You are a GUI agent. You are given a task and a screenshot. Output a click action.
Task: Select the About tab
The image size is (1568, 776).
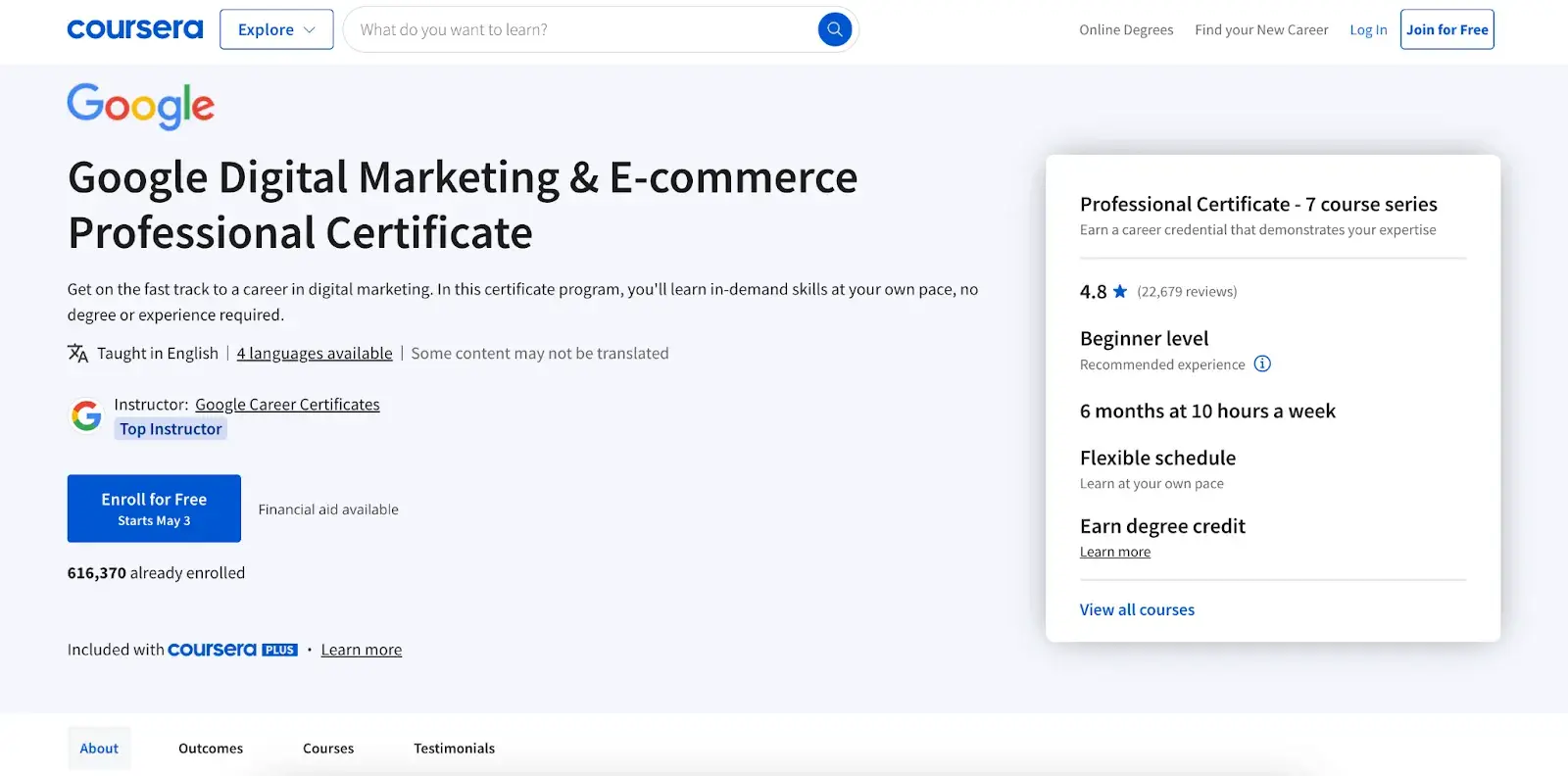click(99, 749)
